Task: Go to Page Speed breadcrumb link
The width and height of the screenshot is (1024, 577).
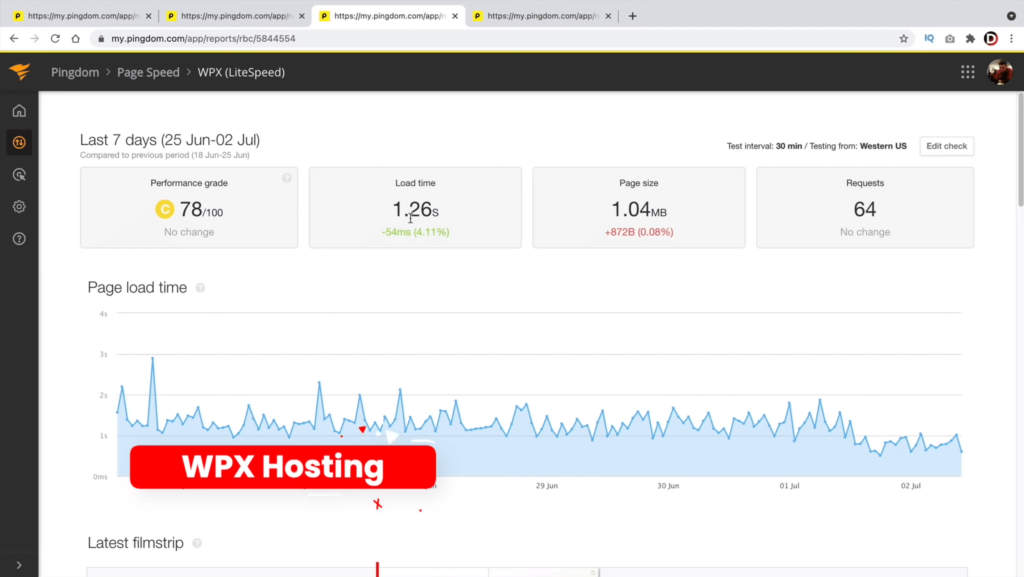Action: tap(148, 72)
